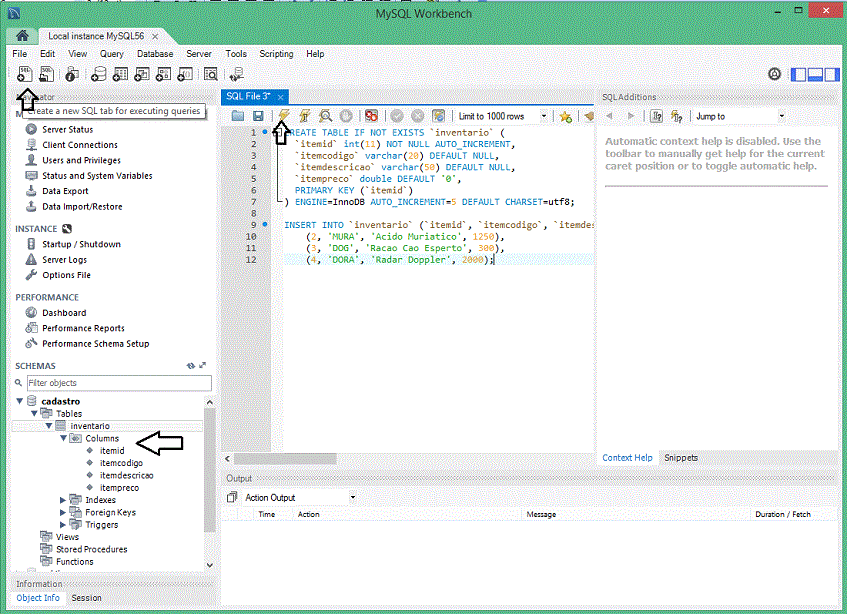The width and height of the screenshot is (847, 614).
Task: Click the editor horizontal scrollbar thumb
Action: pyautogui.click(x=285, y=459)
